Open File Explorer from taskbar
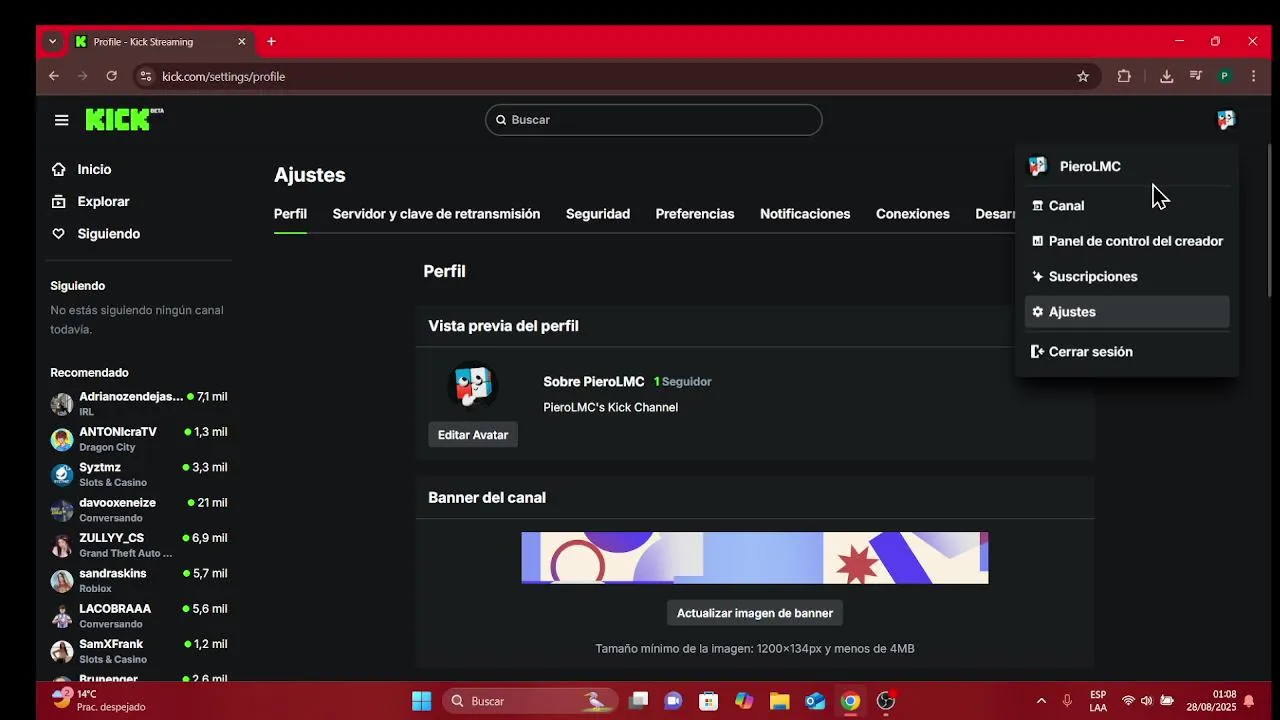1280x720 pixels. tap(779, 701)
